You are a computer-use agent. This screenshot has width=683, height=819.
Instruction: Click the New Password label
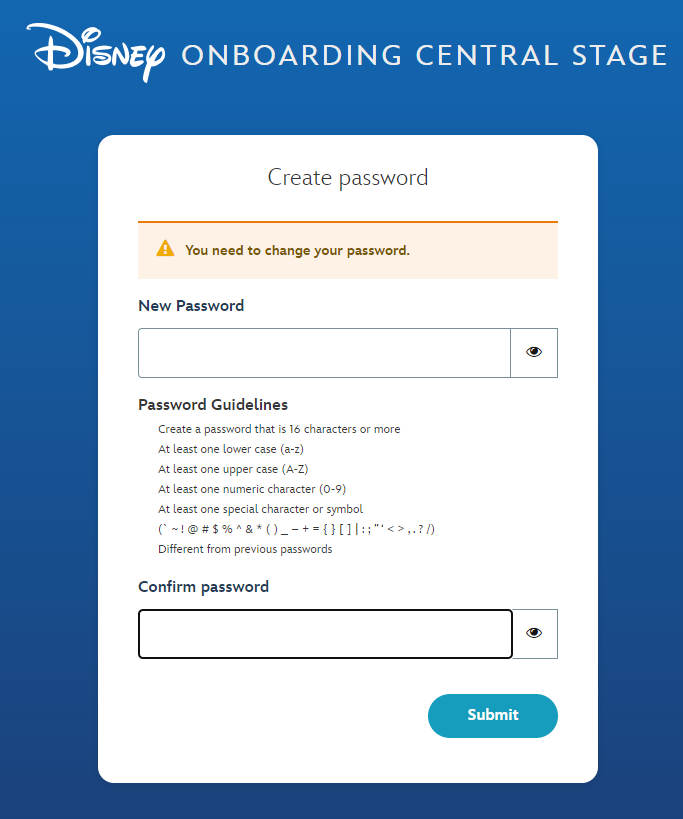(x=191, y=306)
